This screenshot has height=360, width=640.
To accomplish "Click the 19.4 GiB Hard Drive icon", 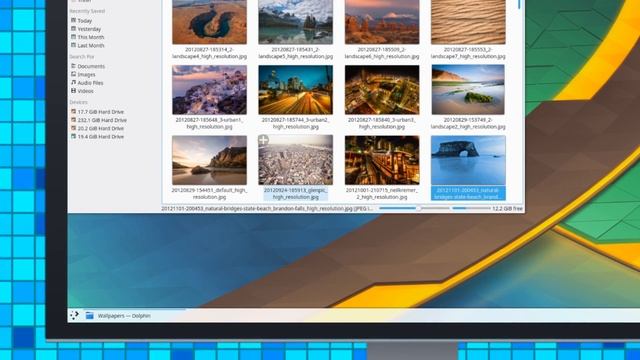I will 73,136.
